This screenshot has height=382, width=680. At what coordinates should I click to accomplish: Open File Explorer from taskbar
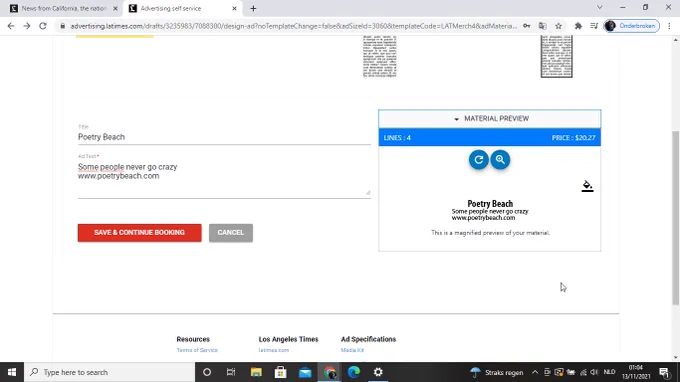[256, 372]
